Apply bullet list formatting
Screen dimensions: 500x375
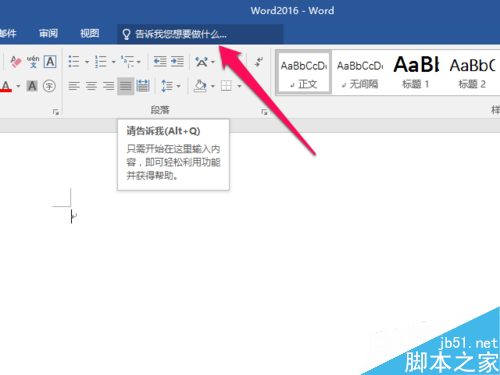(x=74, y=62)
